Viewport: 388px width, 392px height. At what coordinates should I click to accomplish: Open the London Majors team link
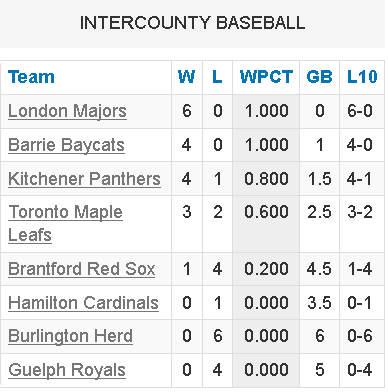coord(67,111)
